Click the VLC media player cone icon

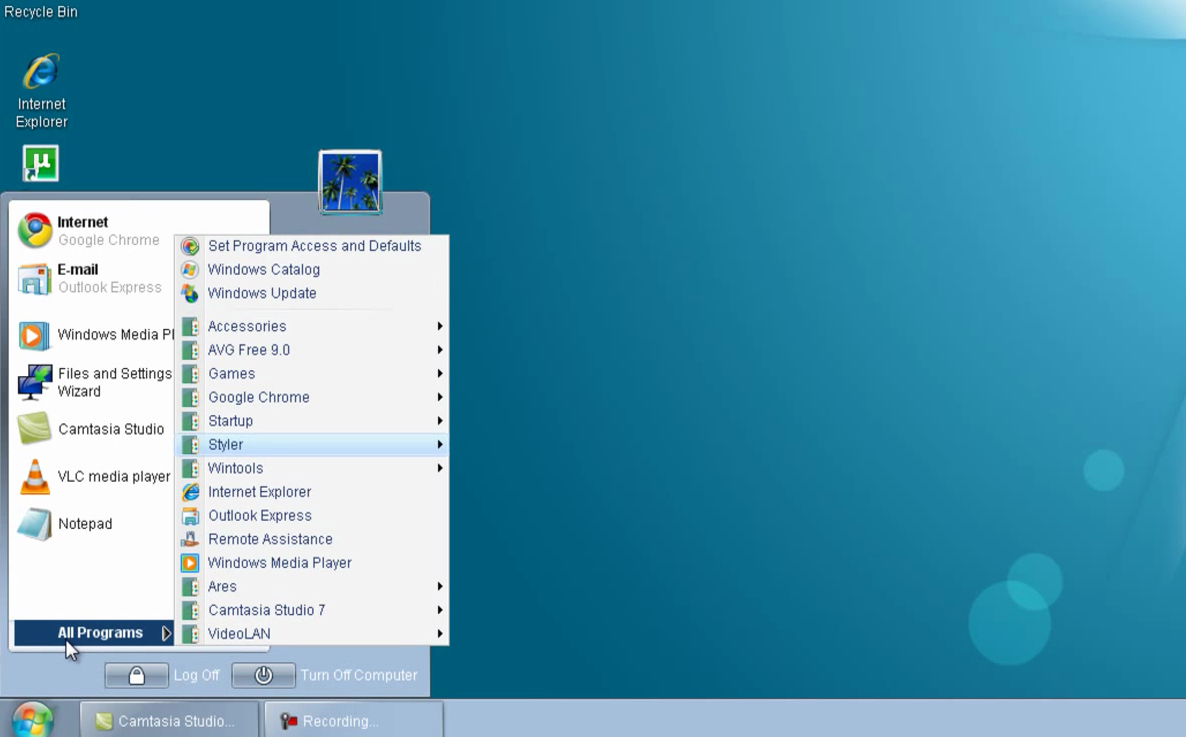point(34,477)
